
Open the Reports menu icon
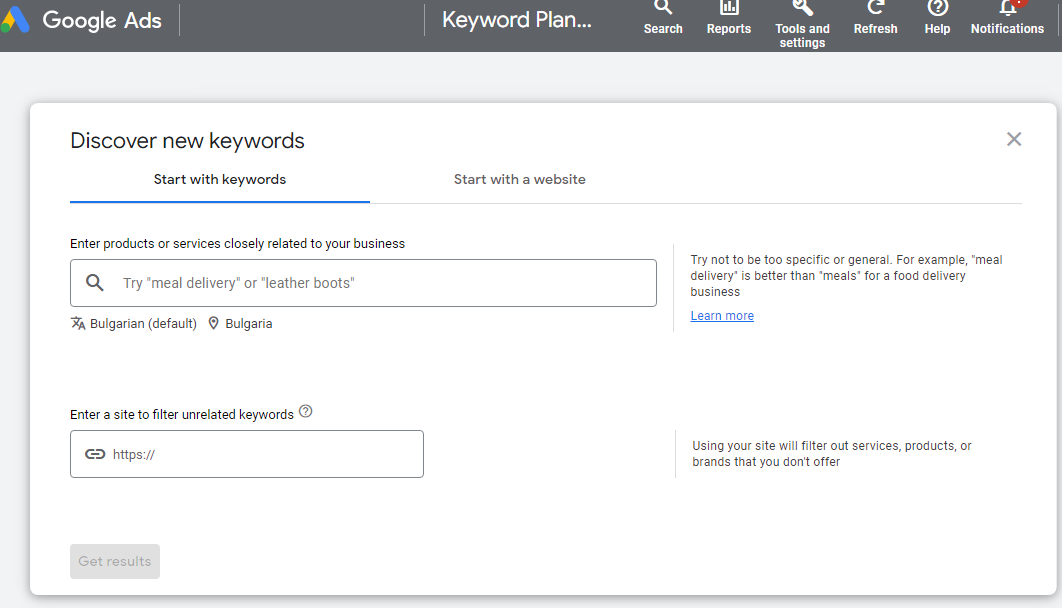click(728, 10)
